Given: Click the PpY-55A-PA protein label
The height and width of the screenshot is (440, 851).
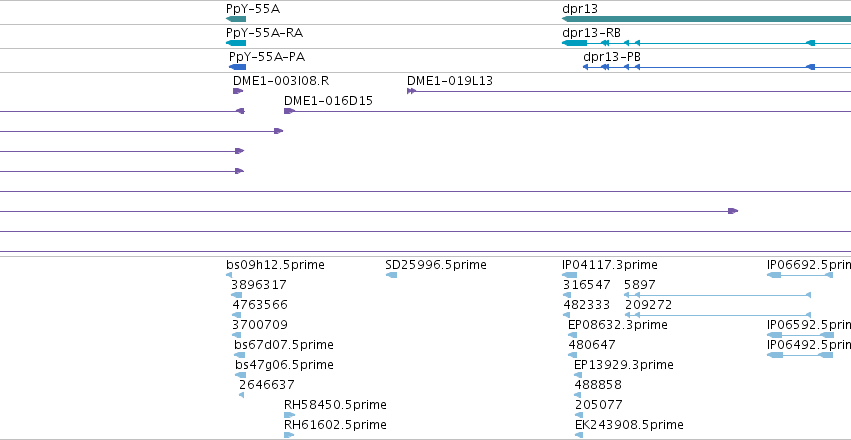Looking at the screenshot, I should pyautogui.click(x=266, y=57).
